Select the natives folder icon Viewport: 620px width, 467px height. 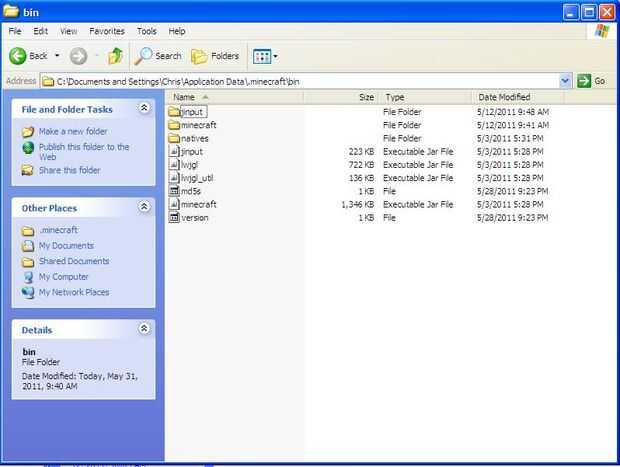[x=174, y=138]
